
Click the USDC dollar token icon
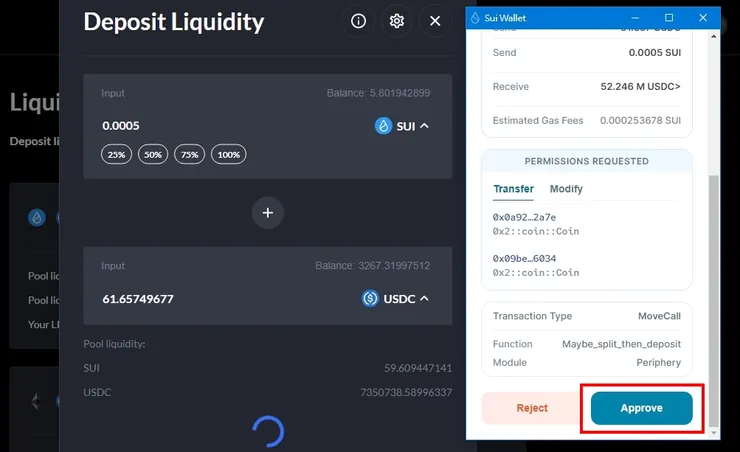point(370,299)
